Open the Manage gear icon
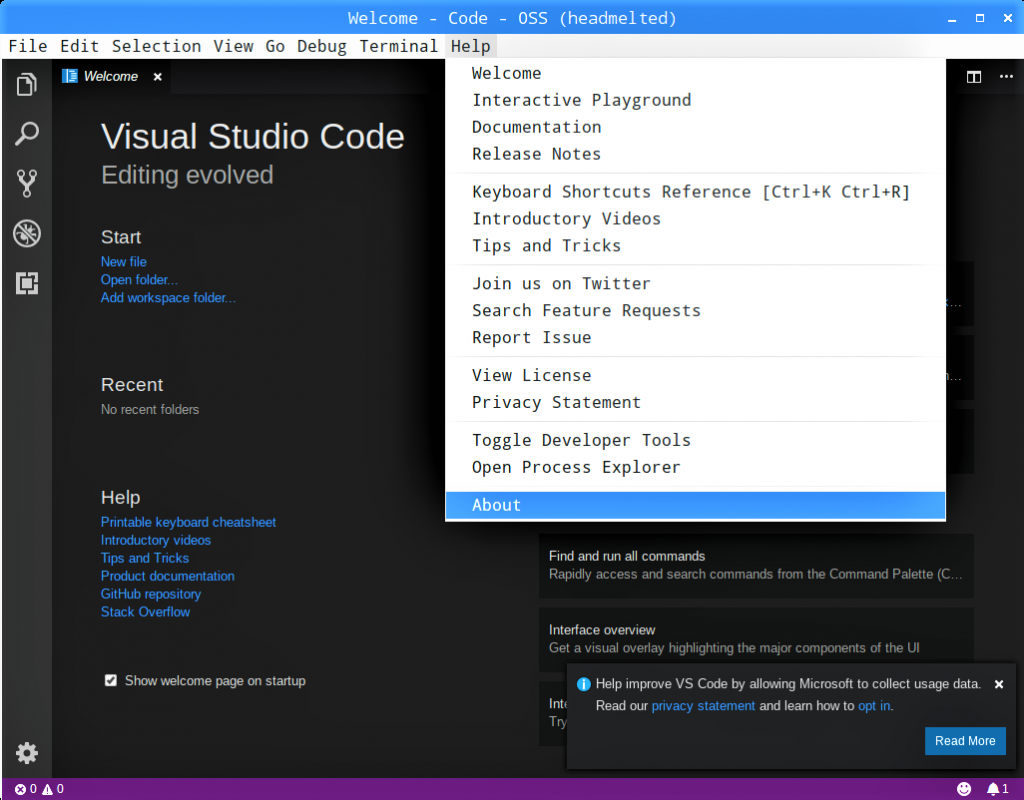Screen dimensions: 1024x800 pos(27,753)
